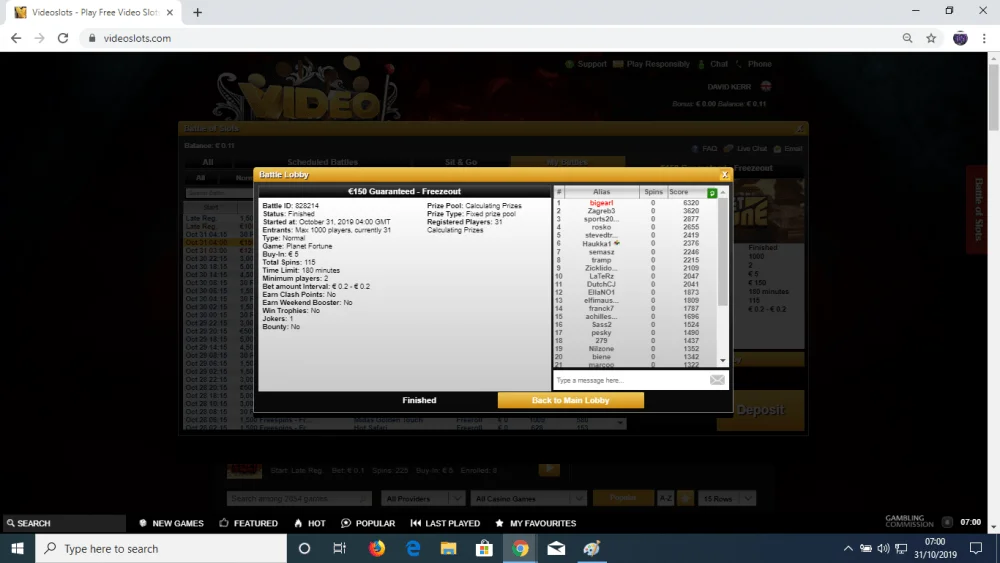Viewport: 1000px width, 563px height.
Task: Open Battle of Slots side tab
Action: 977,210
